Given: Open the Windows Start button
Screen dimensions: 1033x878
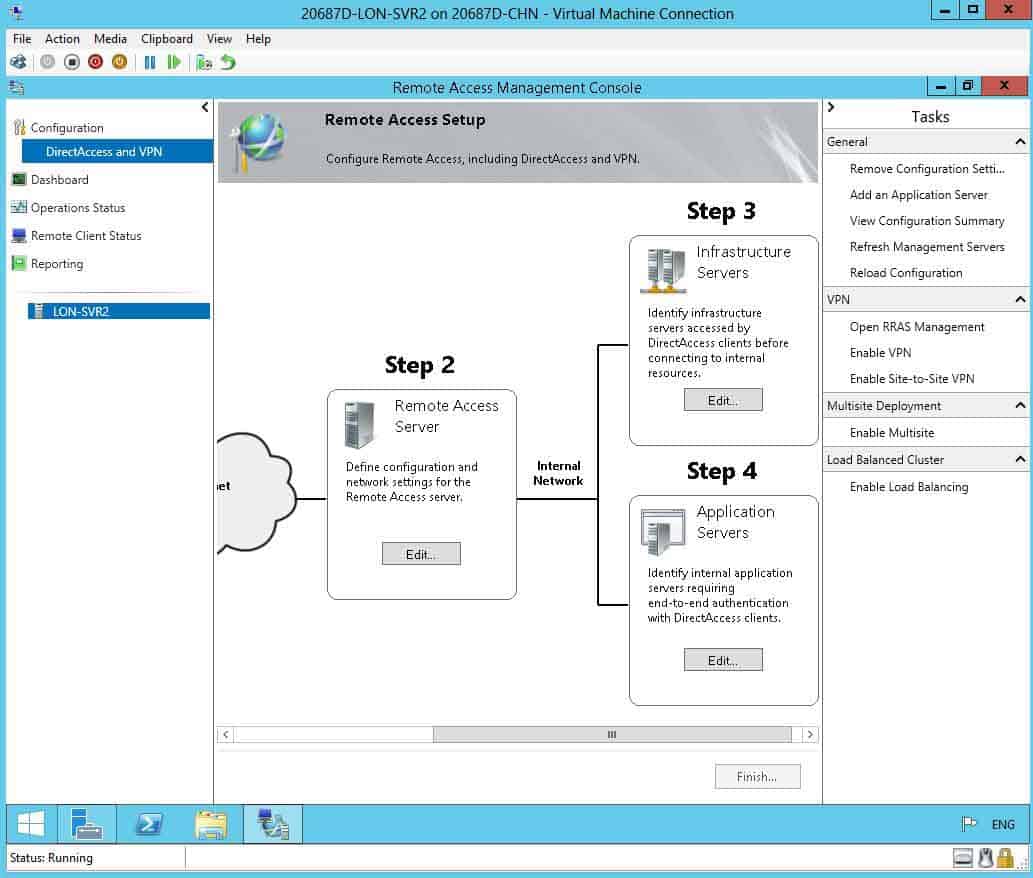Looking at the screenshot, I should click(x=31, y=824).
